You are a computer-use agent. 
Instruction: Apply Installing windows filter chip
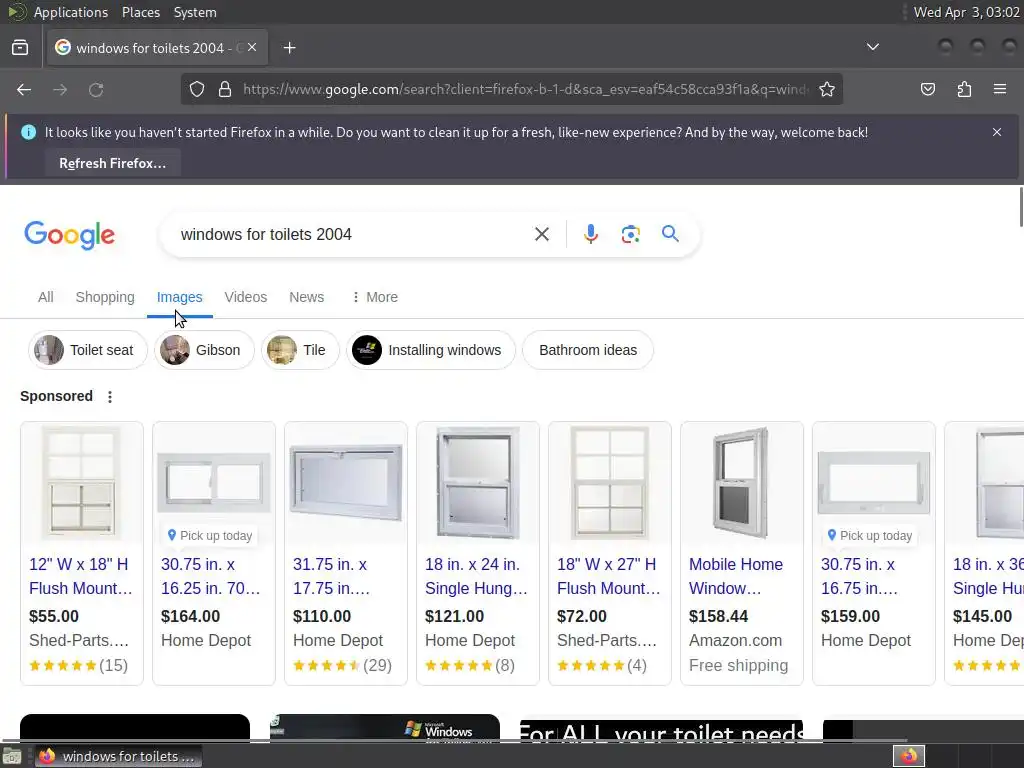coord(431,350)
